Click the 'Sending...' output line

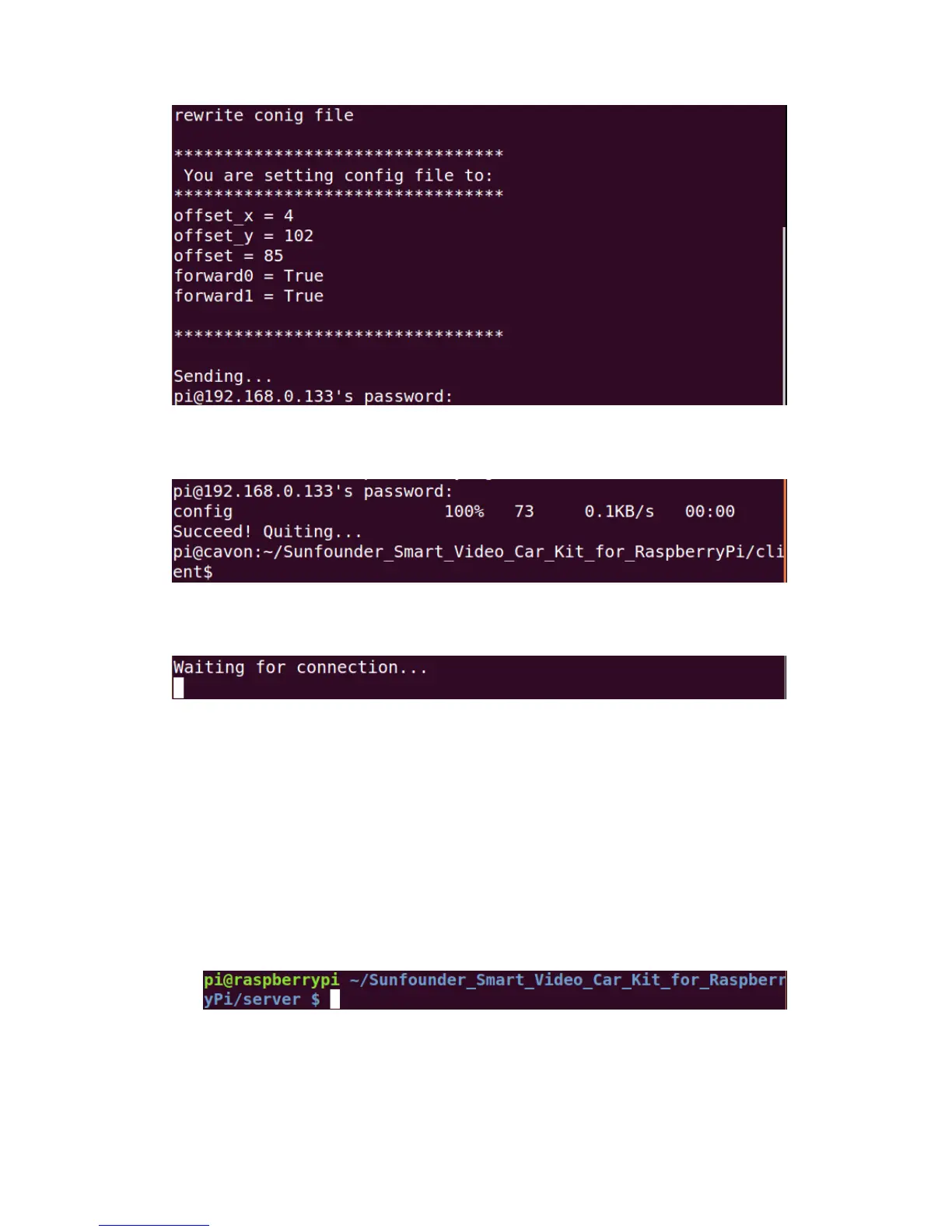click(x=223, y=376)
